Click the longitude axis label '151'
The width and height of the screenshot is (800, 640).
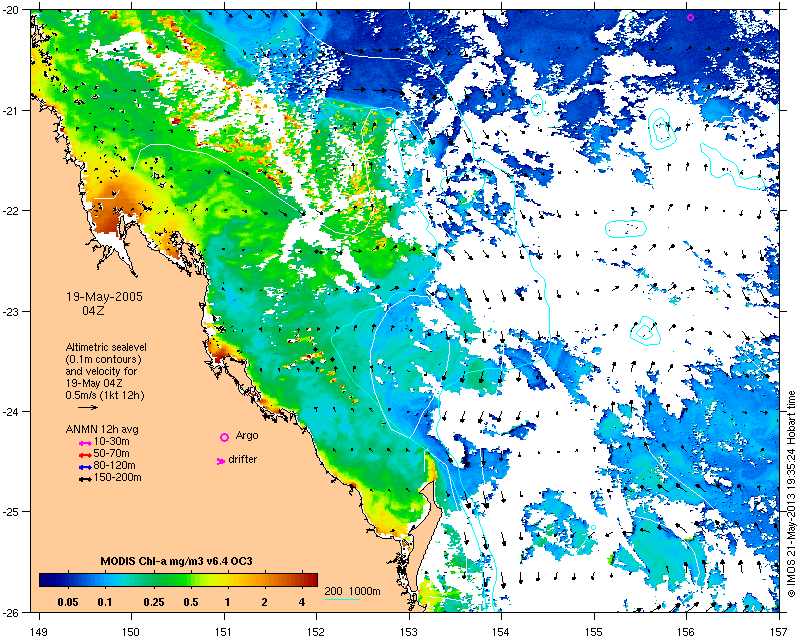[x=223, y=632]
